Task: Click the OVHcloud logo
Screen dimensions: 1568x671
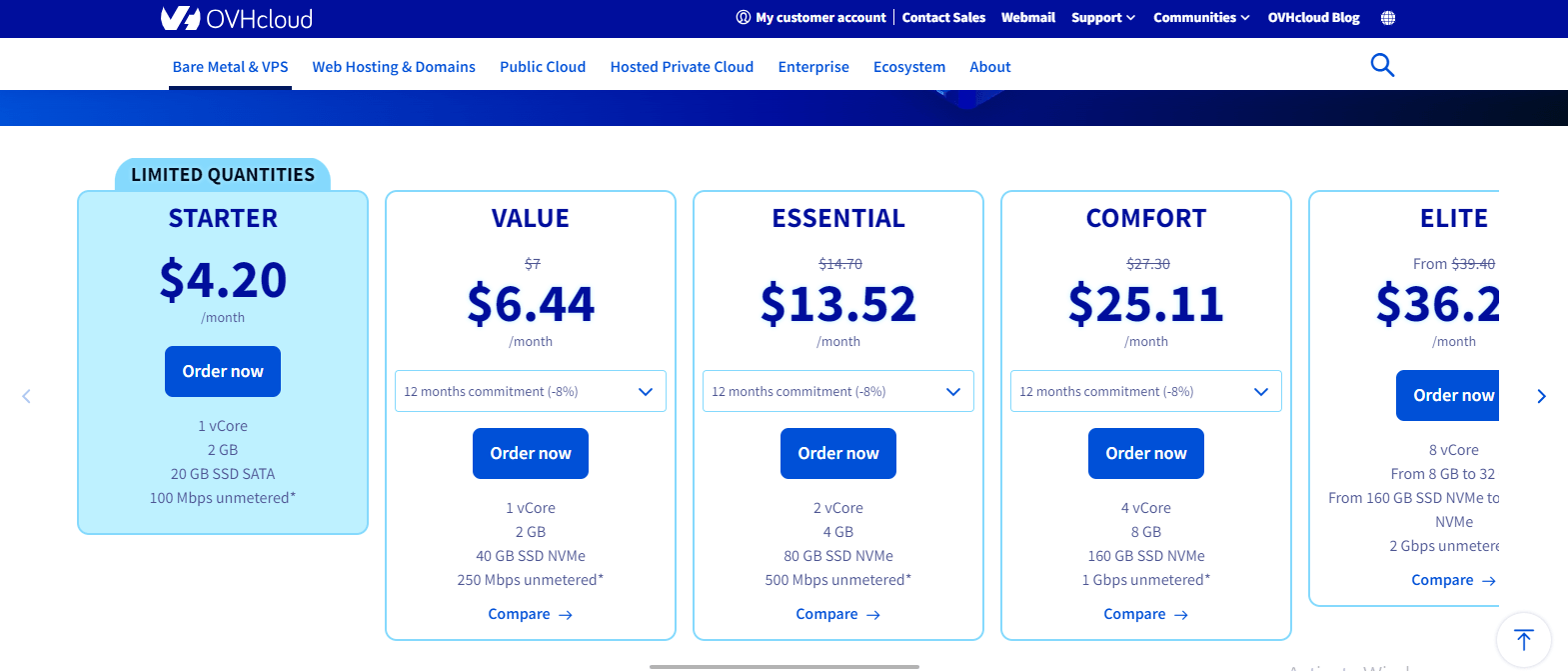Action: [x=237, y=18]
